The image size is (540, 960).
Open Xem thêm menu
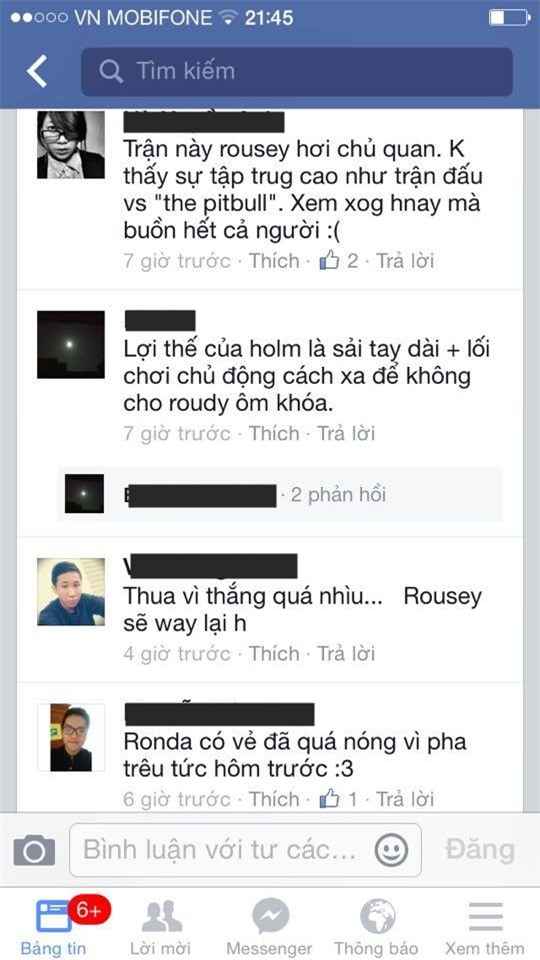click(x=485, y=927)
